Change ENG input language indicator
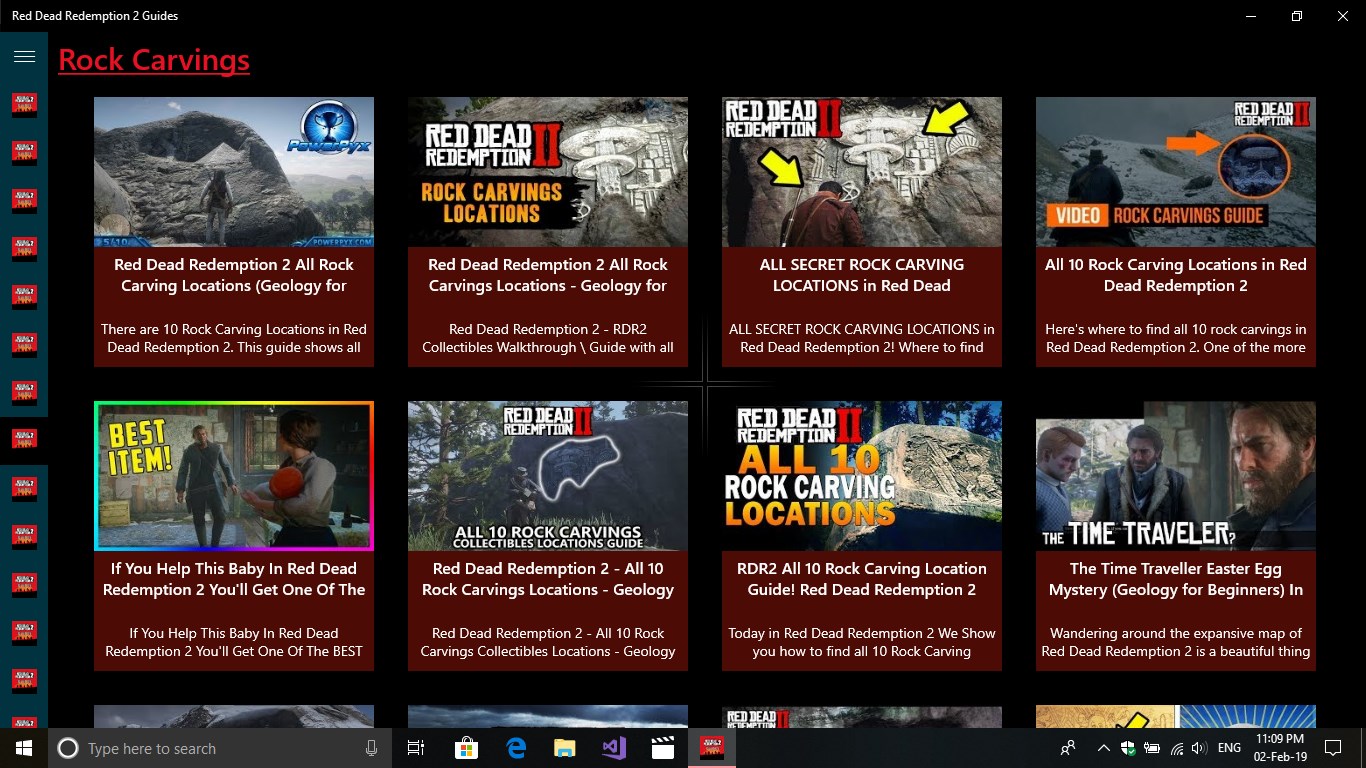The image size is (1366, 768). [x=1229, y=748]
